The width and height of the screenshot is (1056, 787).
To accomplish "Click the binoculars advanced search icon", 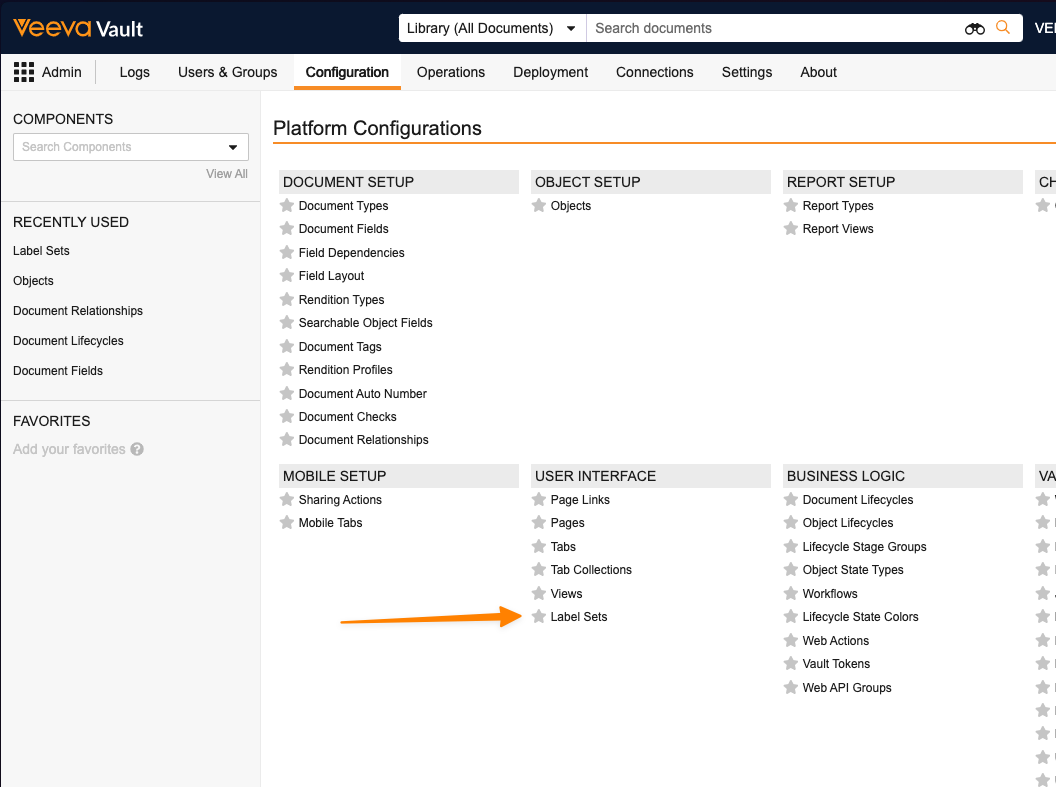I will pyautogui.click(x=975, y=28).
